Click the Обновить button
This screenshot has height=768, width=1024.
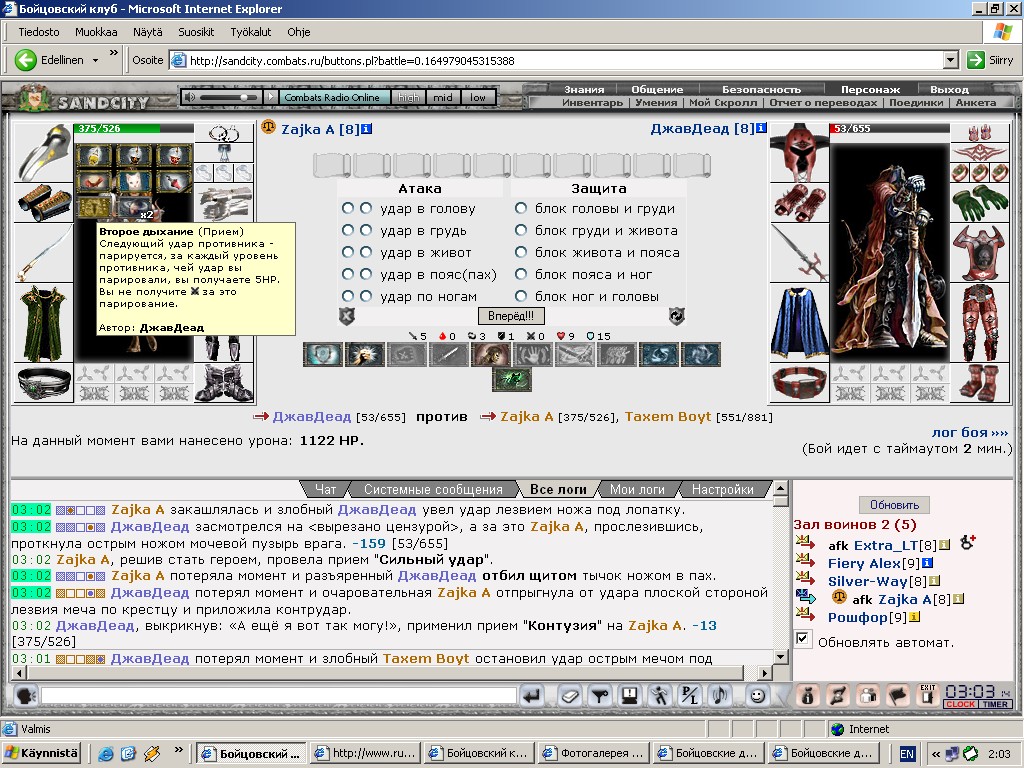tap(894, 505)
